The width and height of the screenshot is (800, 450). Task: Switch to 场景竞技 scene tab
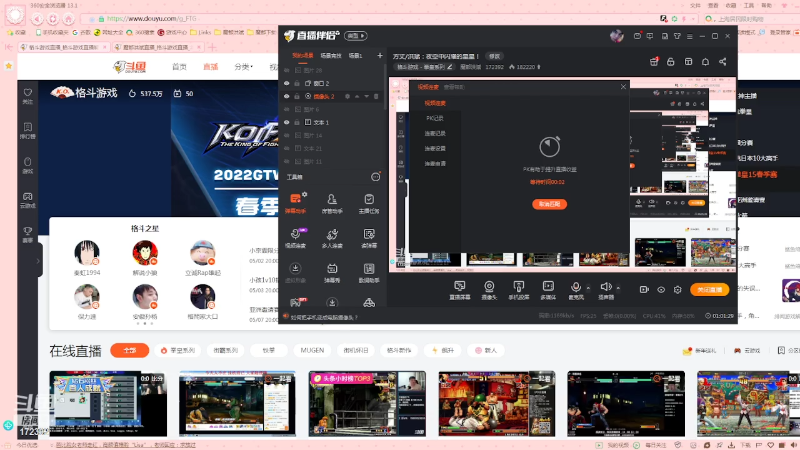[x=331, y=55]
